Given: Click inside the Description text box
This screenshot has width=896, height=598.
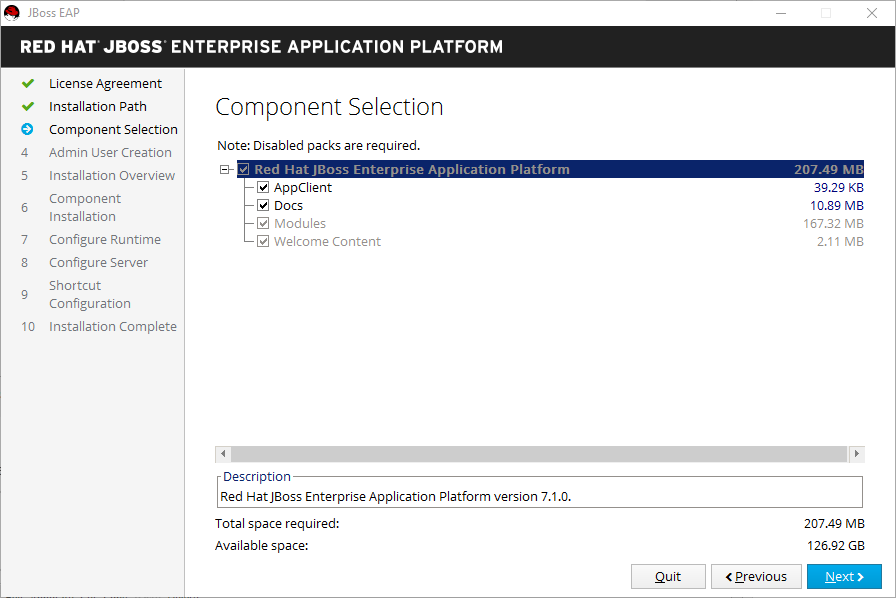Looking at the screenshot, I should [540, 492].
